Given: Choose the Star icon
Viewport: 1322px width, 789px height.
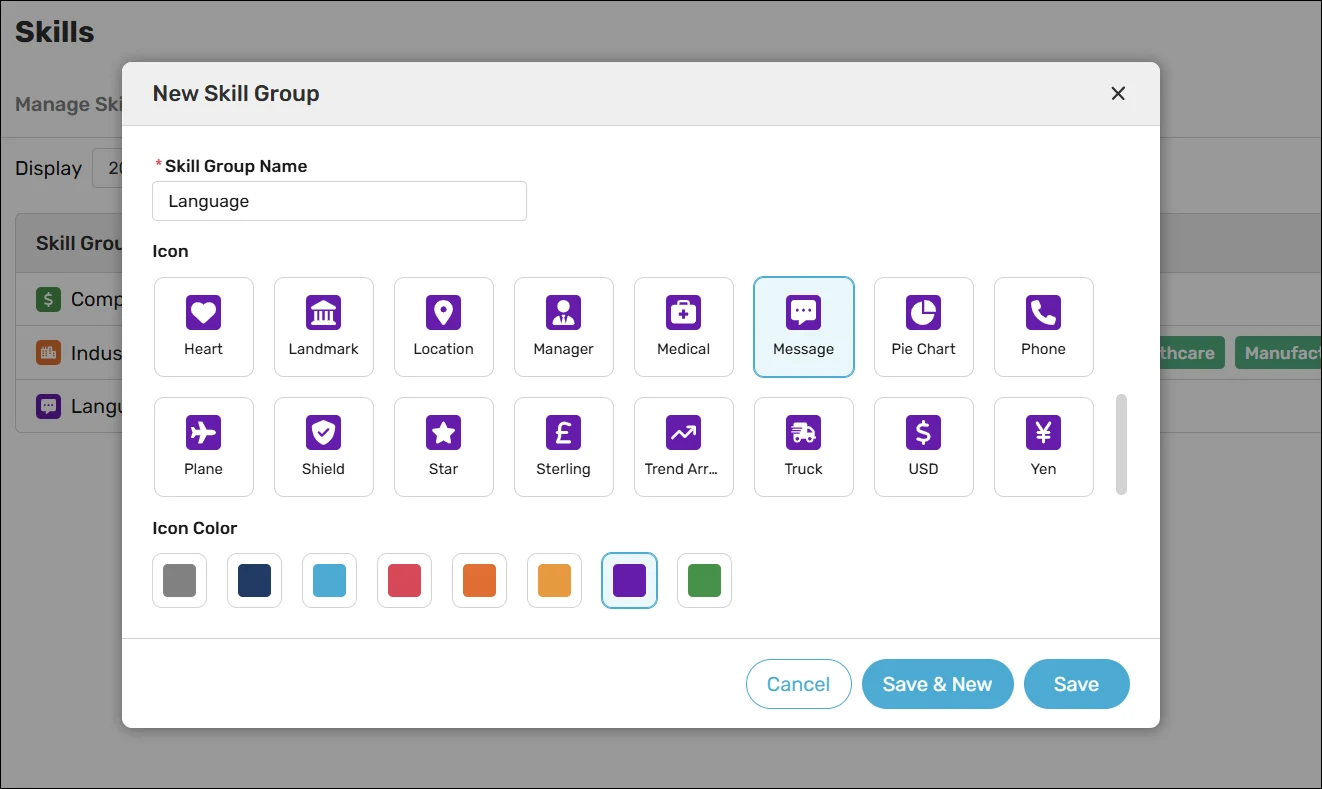Looking at the screenshot, I should pyautogui.click(x=444, y=447).
